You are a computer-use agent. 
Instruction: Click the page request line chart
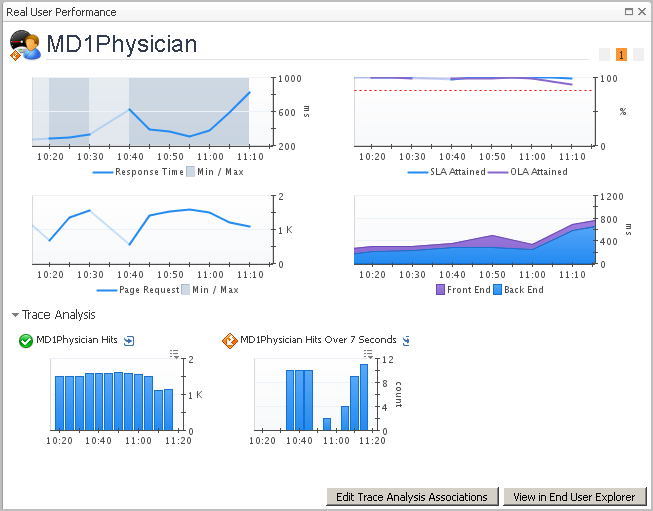[x=152, y=229]
